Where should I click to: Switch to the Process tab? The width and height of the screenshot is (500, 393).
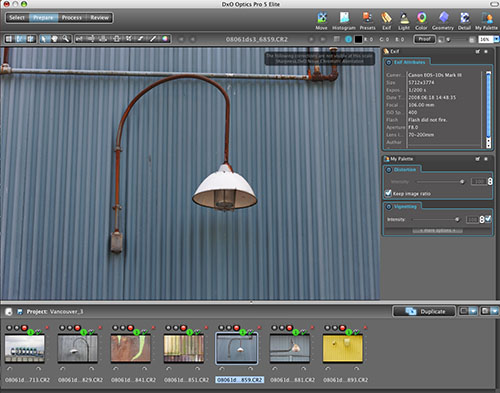pyautogui.click(x=72, y=18)
